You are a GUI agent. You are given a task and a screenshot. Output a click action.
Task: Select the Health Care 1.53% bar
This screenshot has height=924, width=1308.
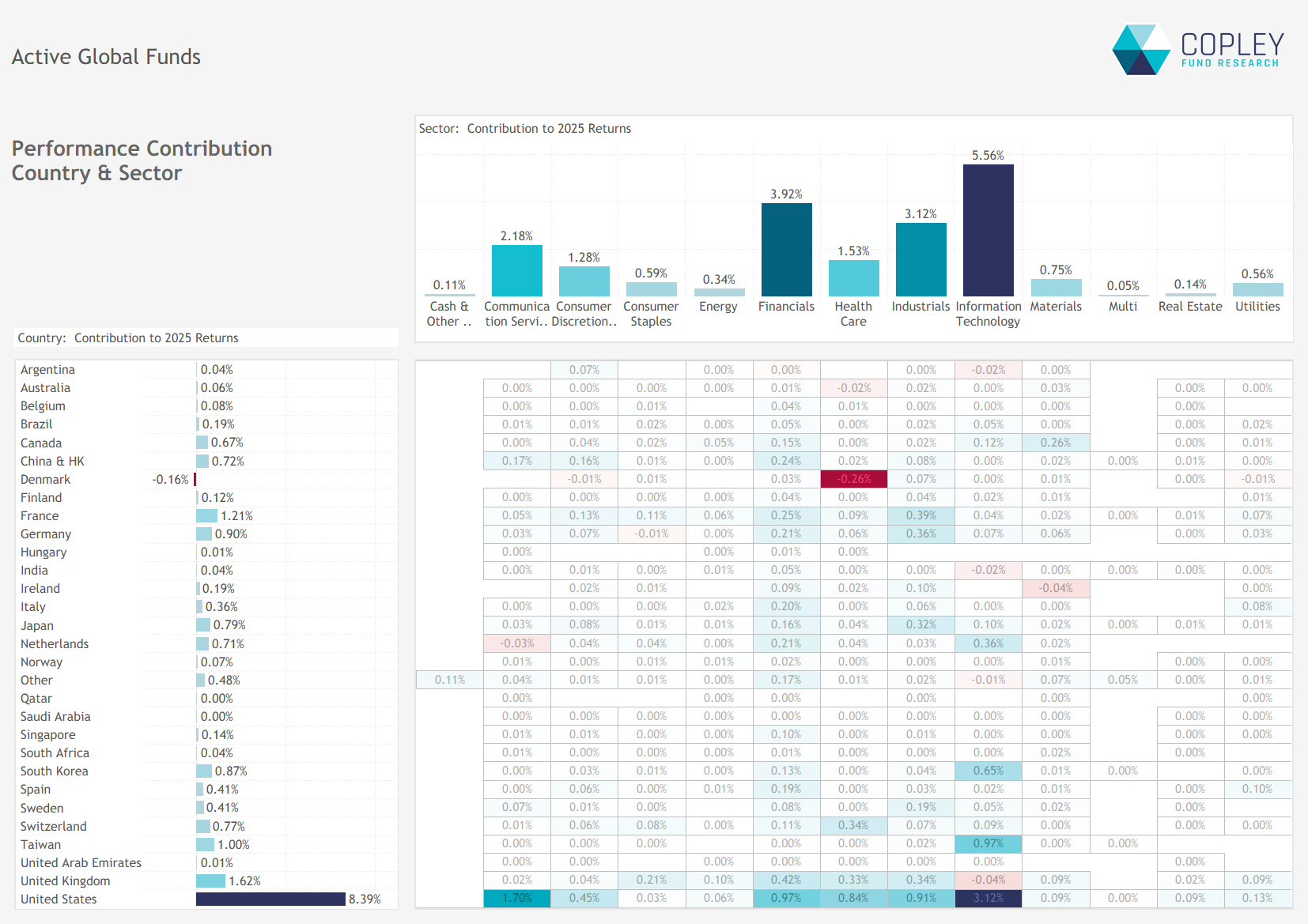[853, 278]
